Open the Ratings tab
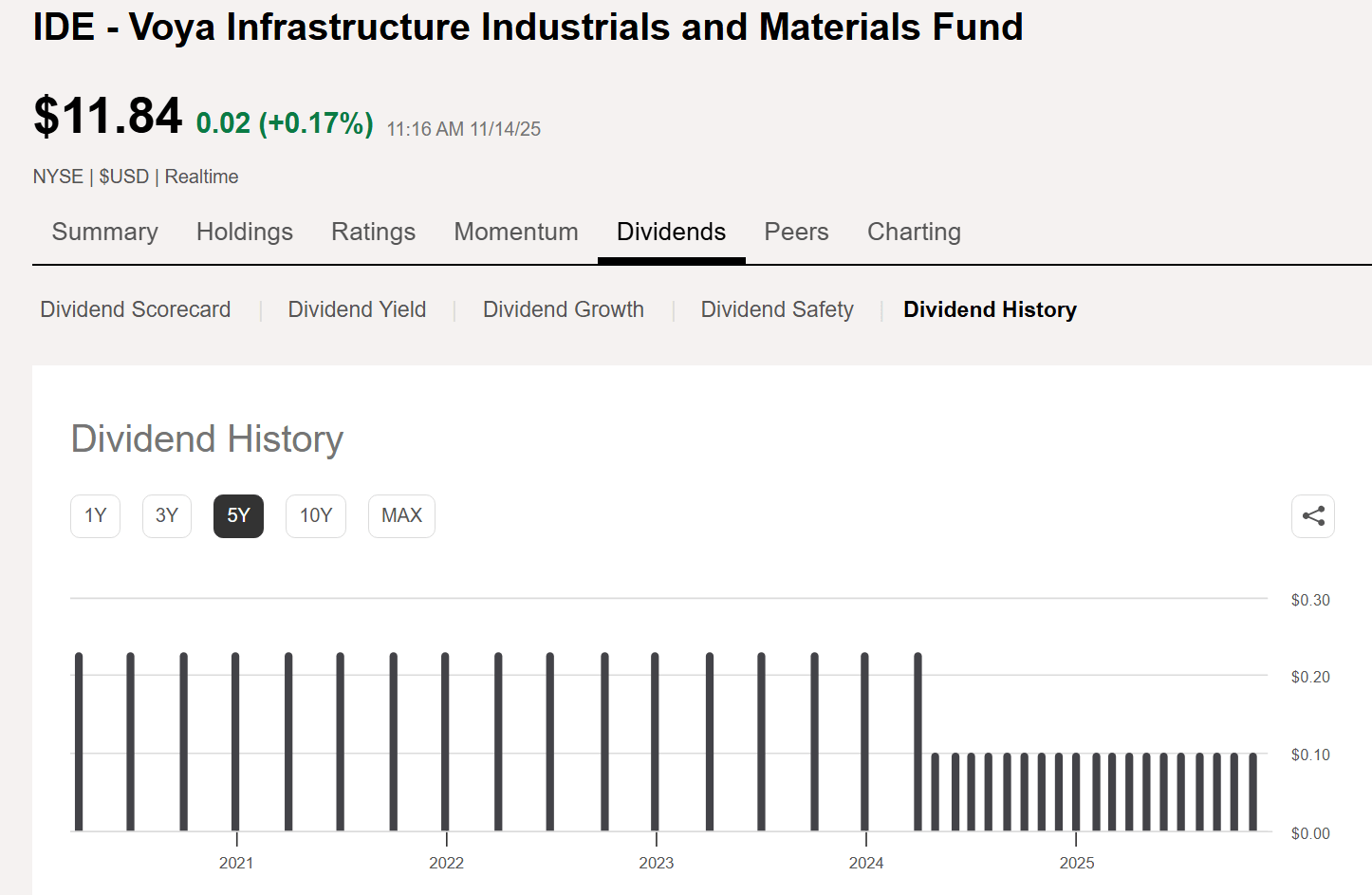Viewport: 1372px width, 895px height. coord(373,232)
